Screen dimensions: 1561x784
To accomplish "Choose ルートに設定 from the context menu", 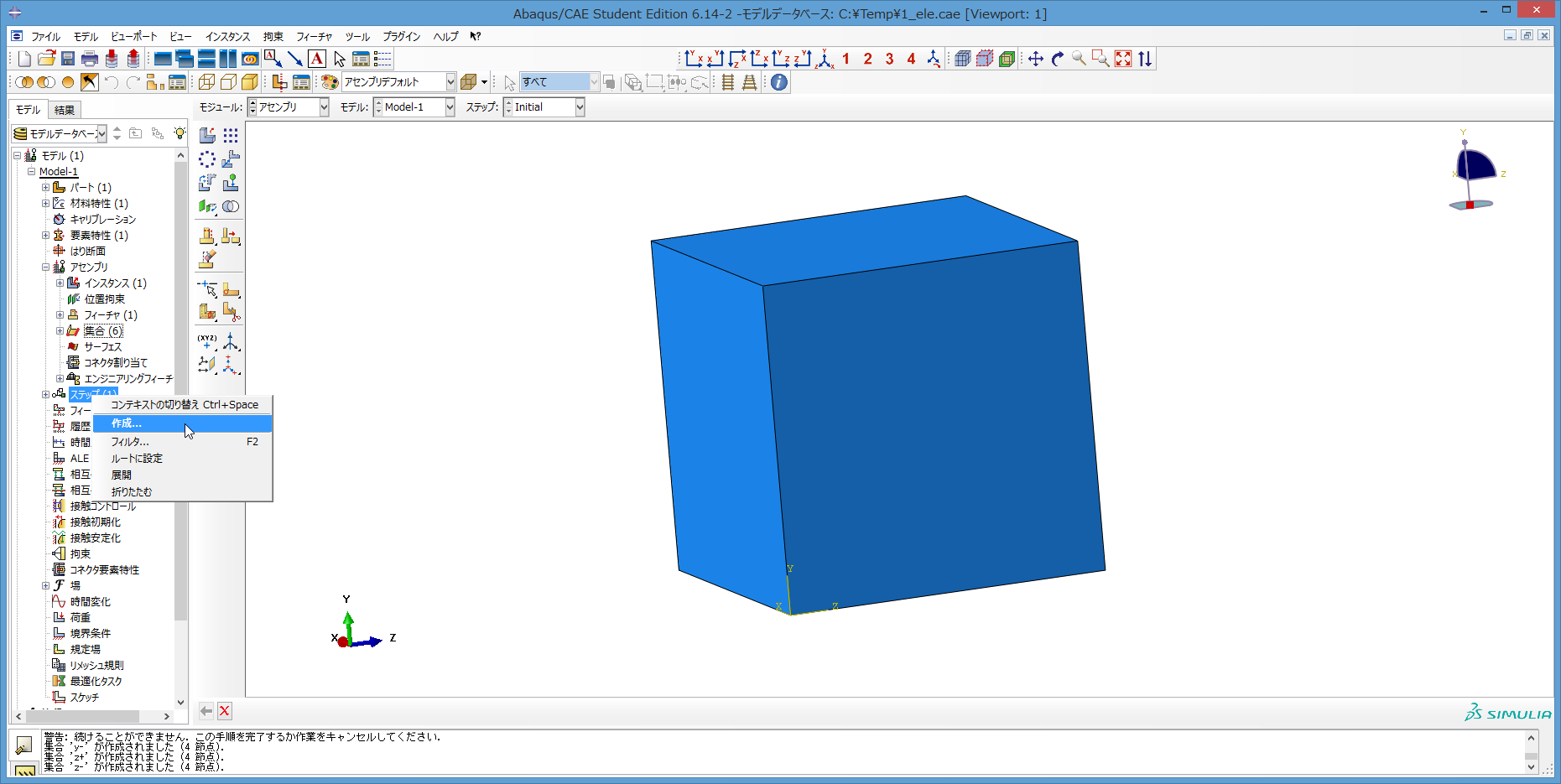I will (x=182, y=458).
